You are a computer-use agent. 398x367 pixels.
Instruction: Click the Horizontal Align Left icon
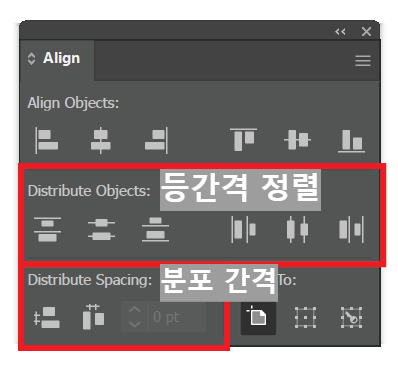tap(47, 140)
